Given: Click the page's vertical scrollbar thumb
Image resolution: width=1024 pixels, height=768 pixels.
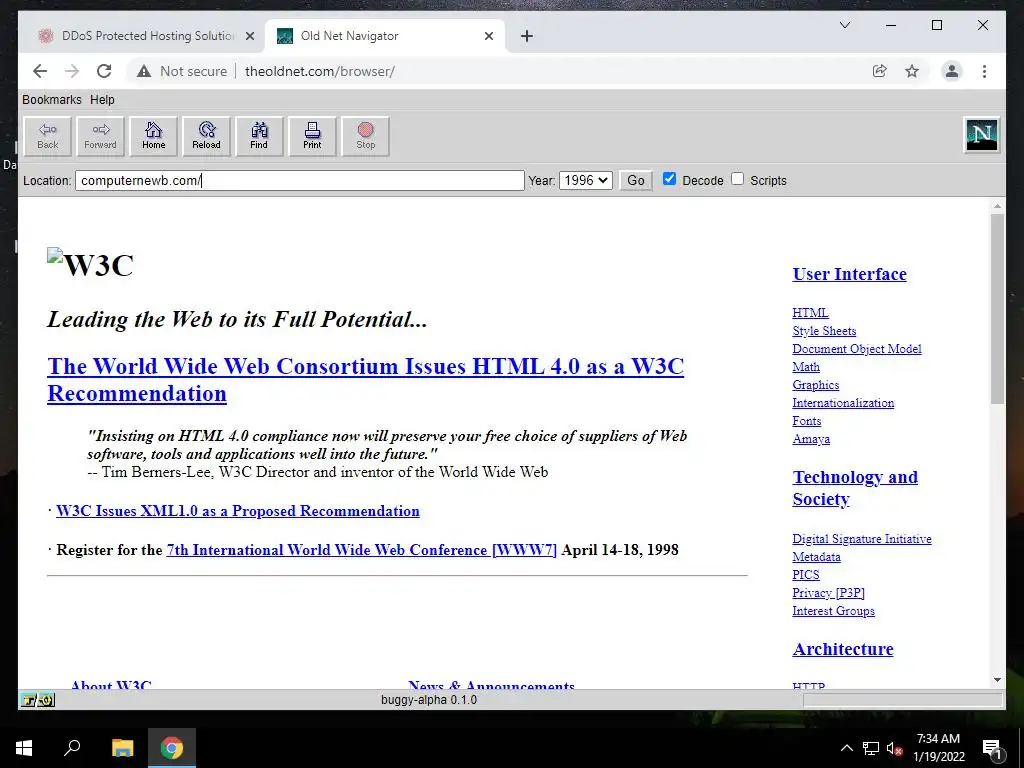Looking at the screenshot, I should pyautogui.click(x=997, y=308).
